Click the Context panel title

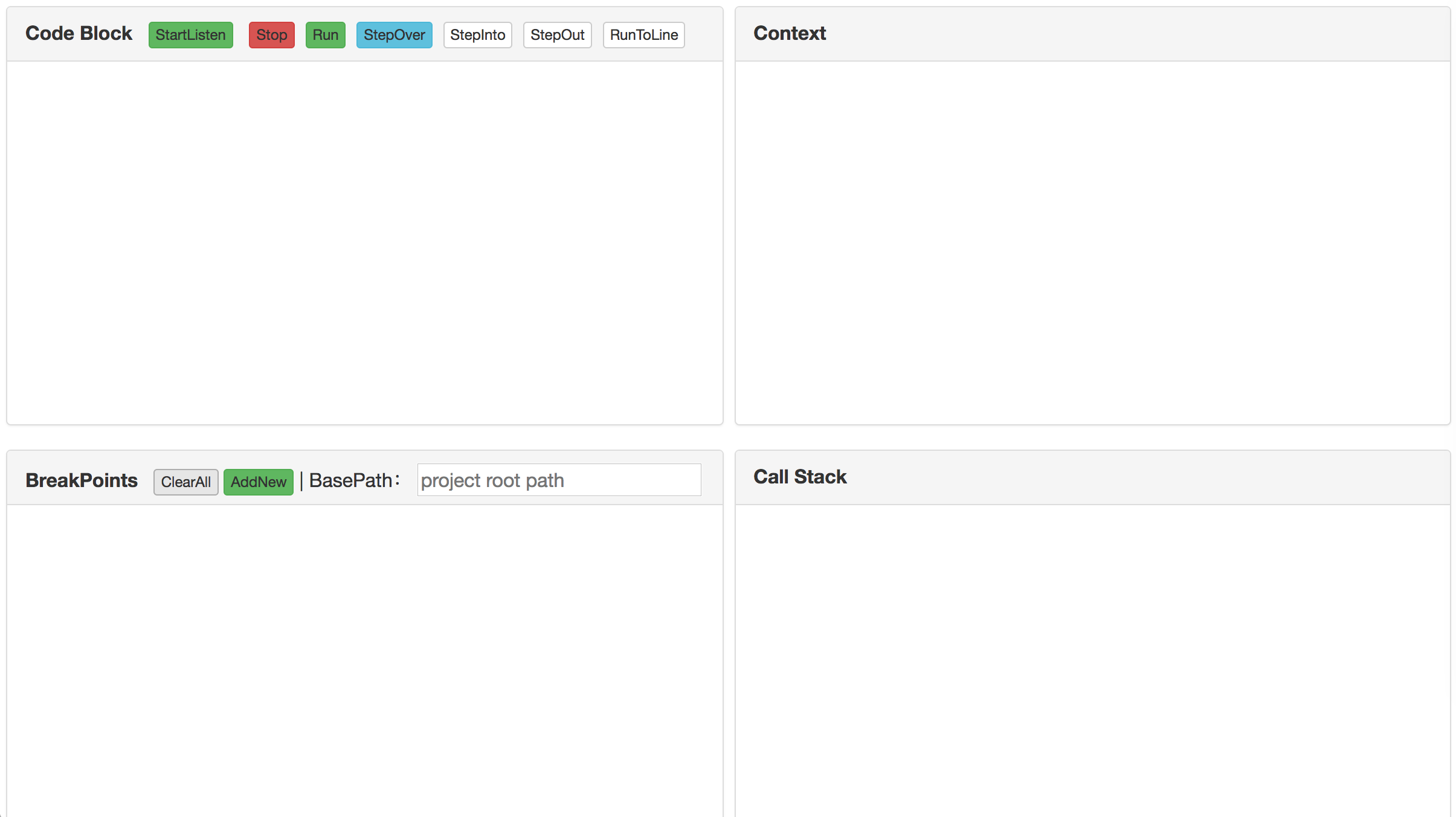click(x=789, y=33)
